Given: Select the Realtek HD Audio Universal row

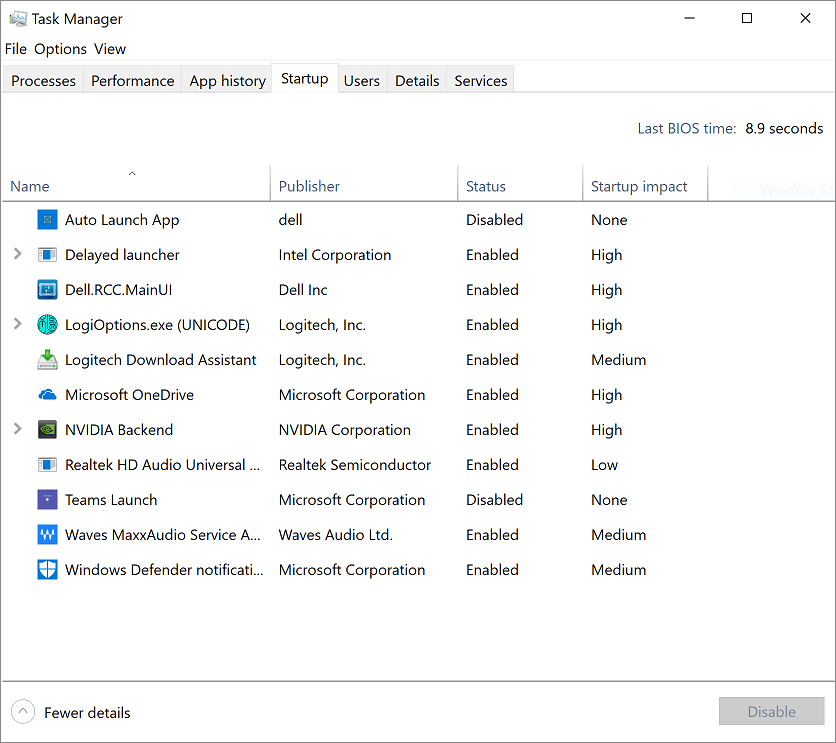Looking at the screenshot, I should pyautogui.click(x=162, y=465).
